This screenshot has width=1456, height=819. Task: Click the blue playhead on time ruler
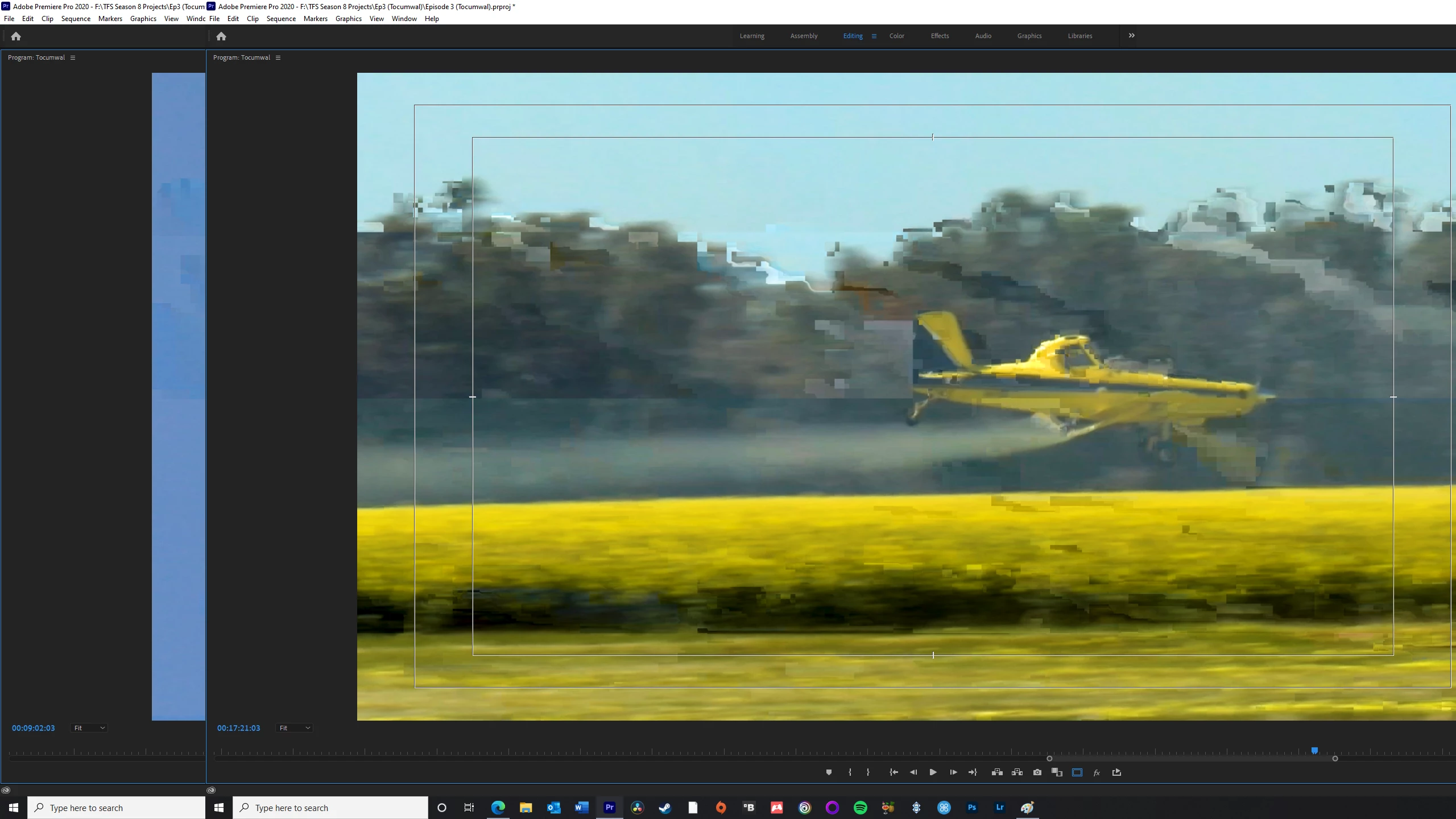coord(1314,751)
